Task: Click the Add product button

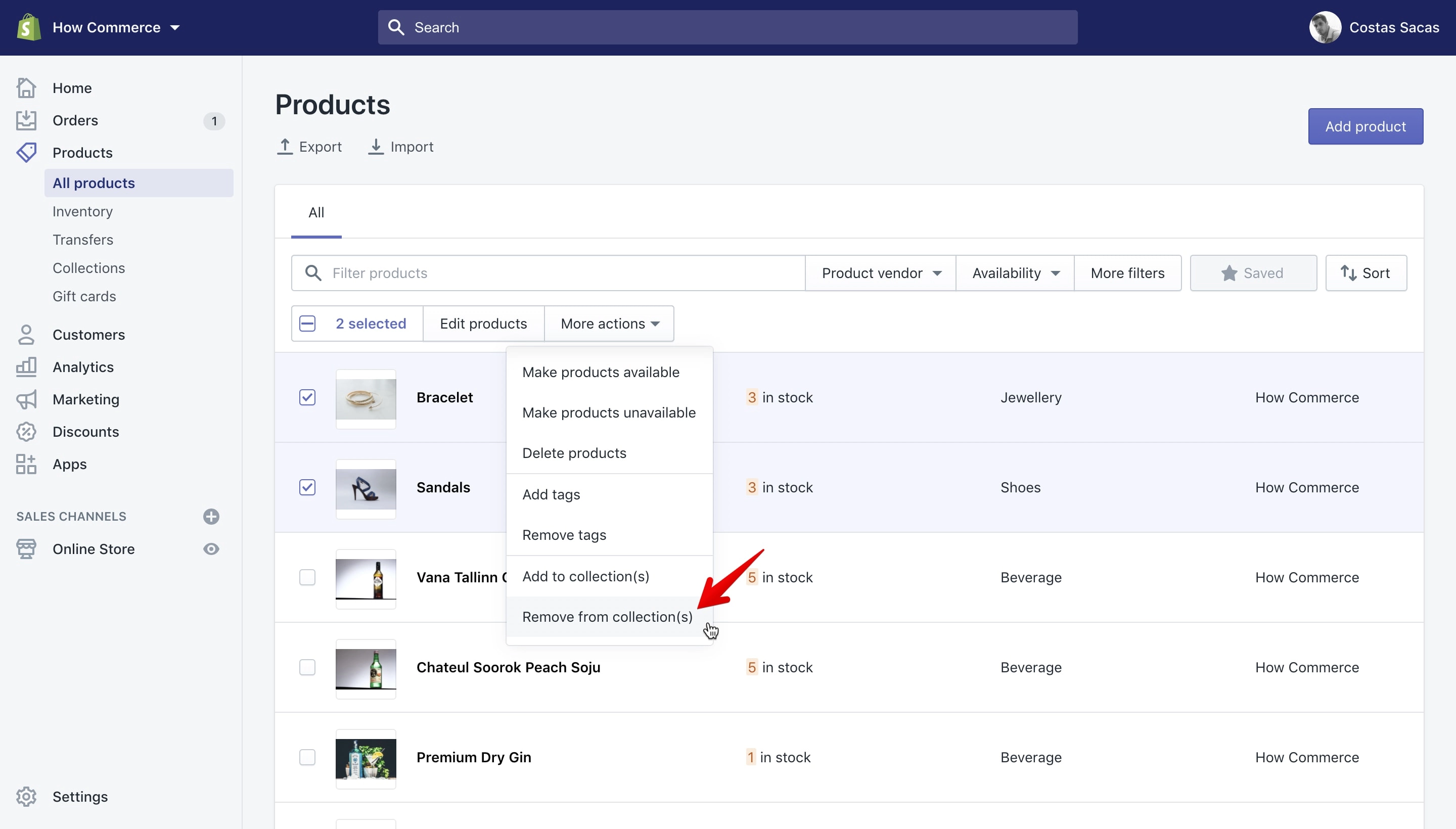Action: point(1366,126)
